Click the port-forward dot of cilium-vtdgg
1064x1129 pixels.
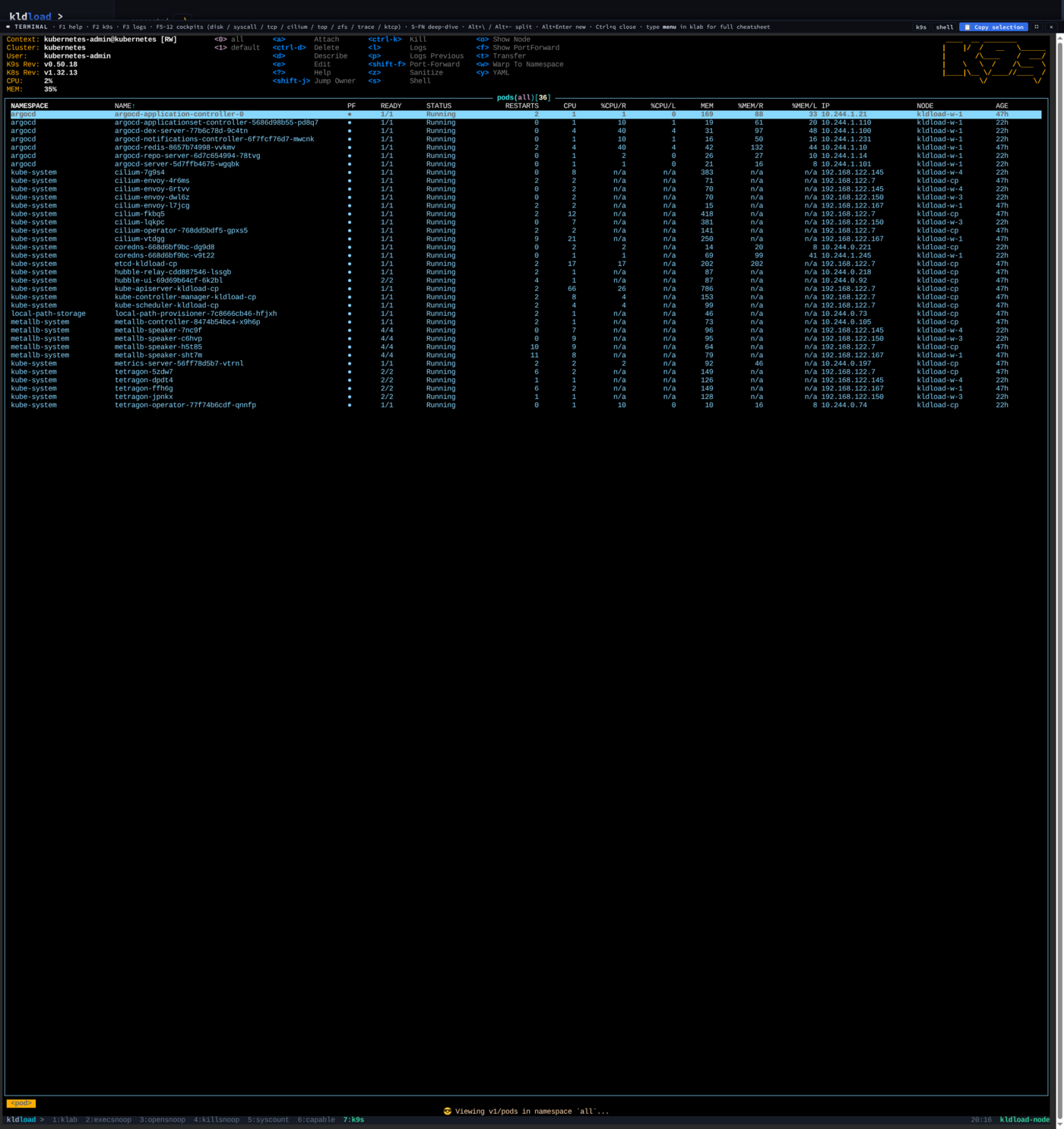350,239
